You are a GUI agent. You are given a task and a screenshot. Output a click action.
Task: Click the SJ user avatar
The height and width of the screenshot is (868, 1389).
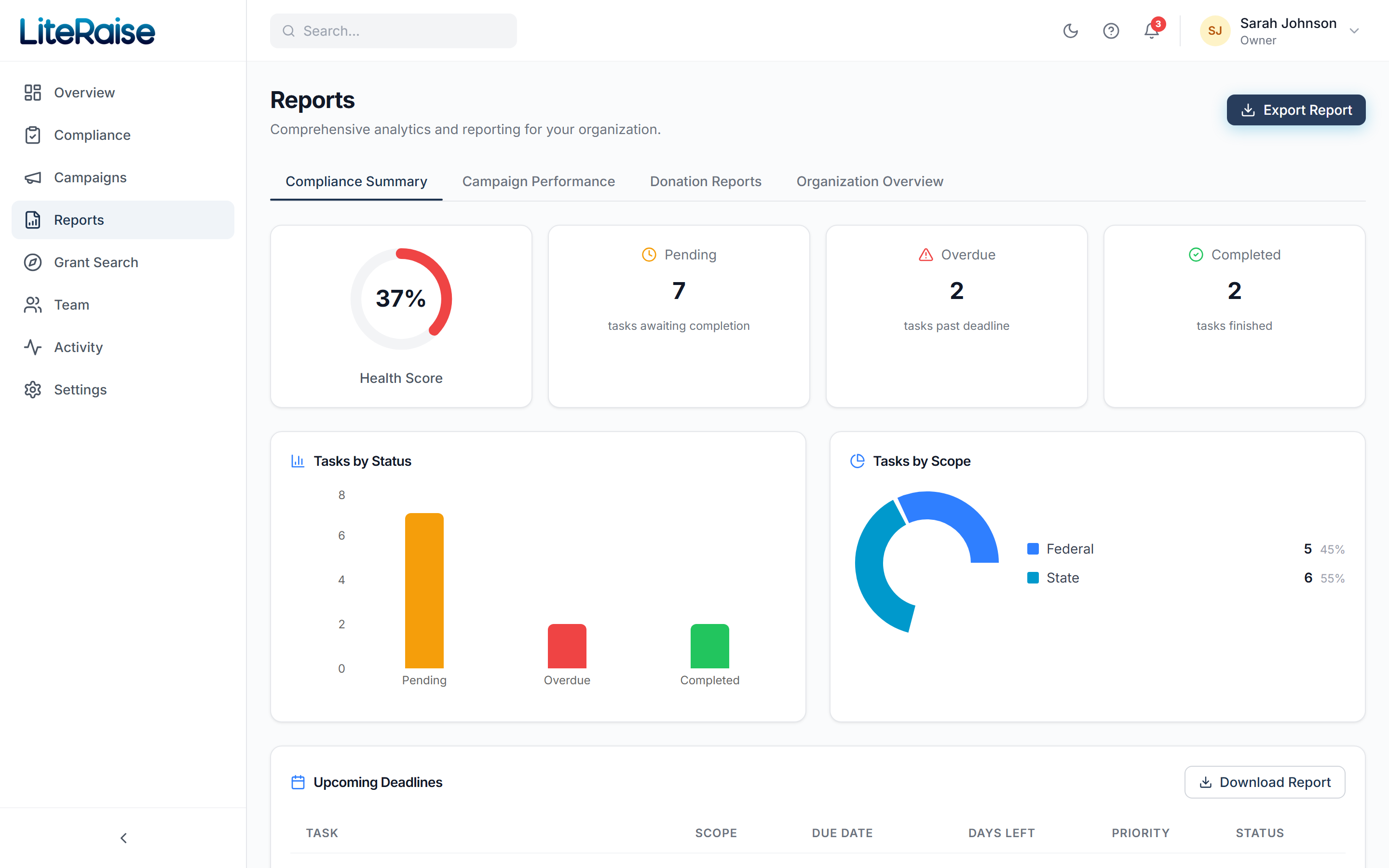click(1215, 31)
